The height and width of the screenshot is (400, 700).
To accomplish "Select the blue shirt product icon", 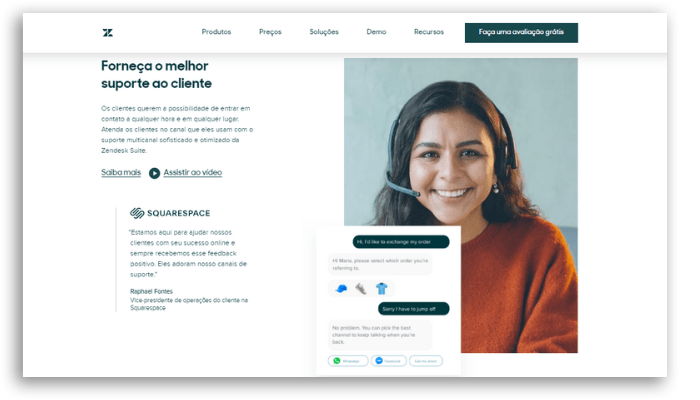I will click(381, 288).
